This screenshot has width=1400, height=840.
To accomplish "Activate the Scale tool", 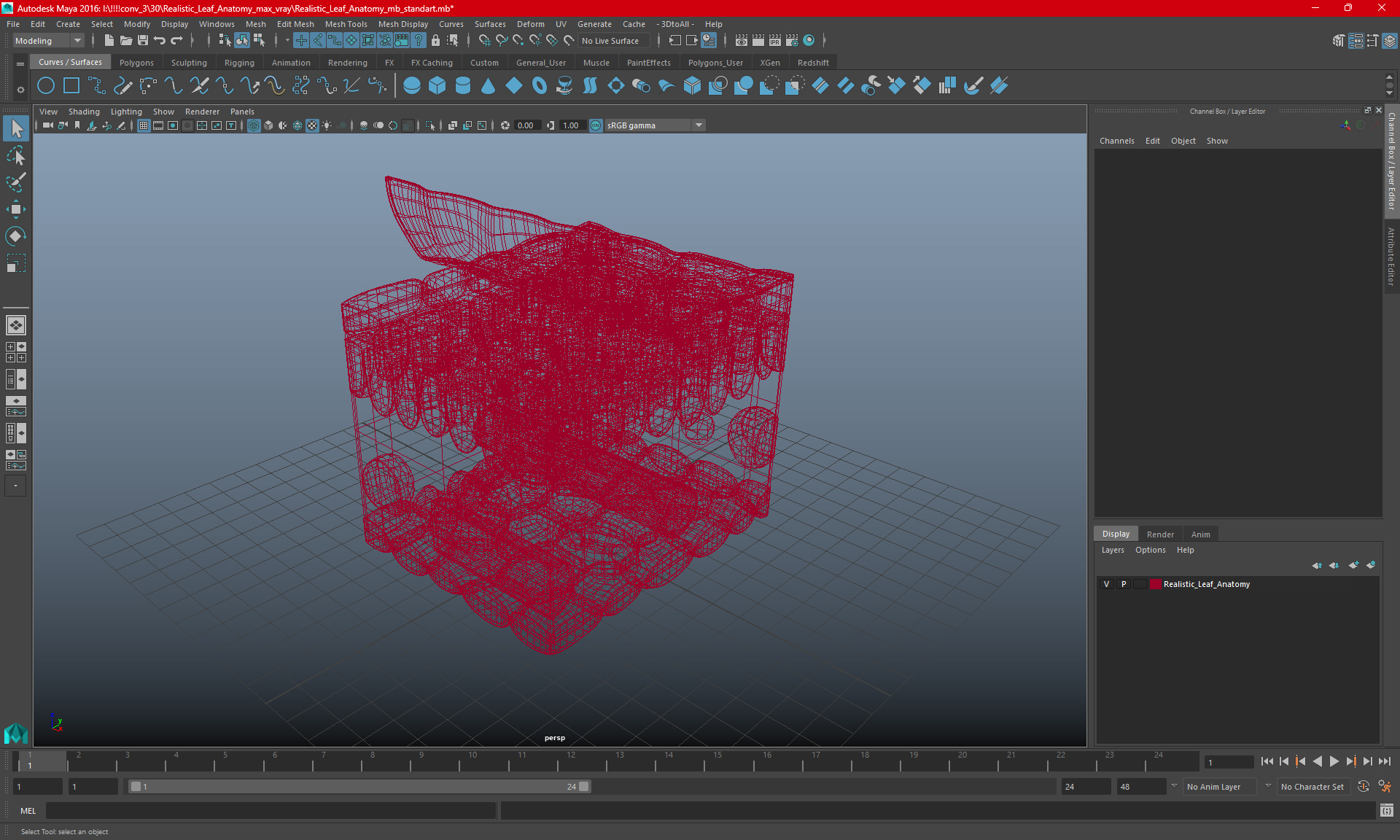I will 16,263.
